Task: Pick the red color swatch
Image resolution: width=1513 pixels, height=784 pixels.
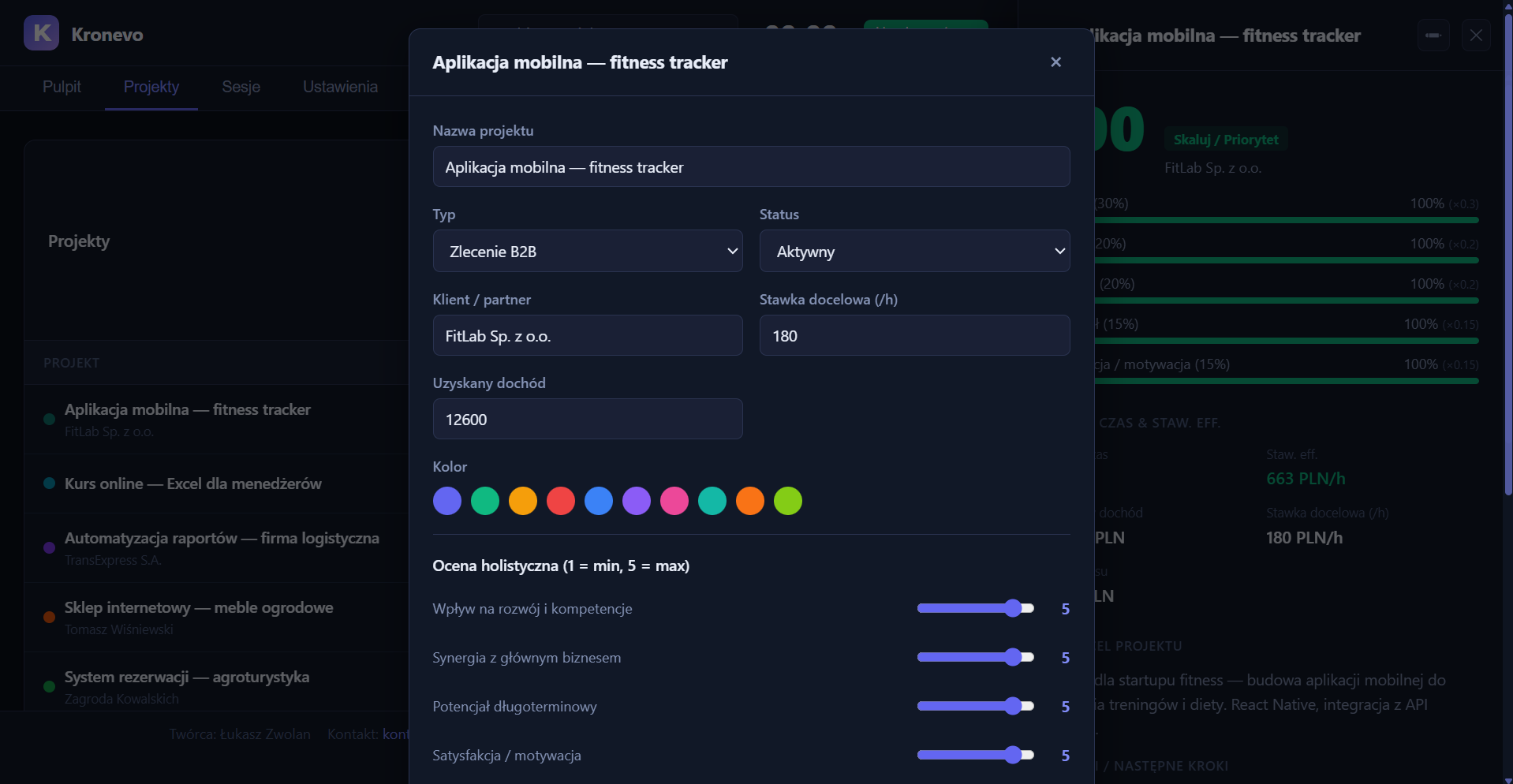Action: coord(561,501)
